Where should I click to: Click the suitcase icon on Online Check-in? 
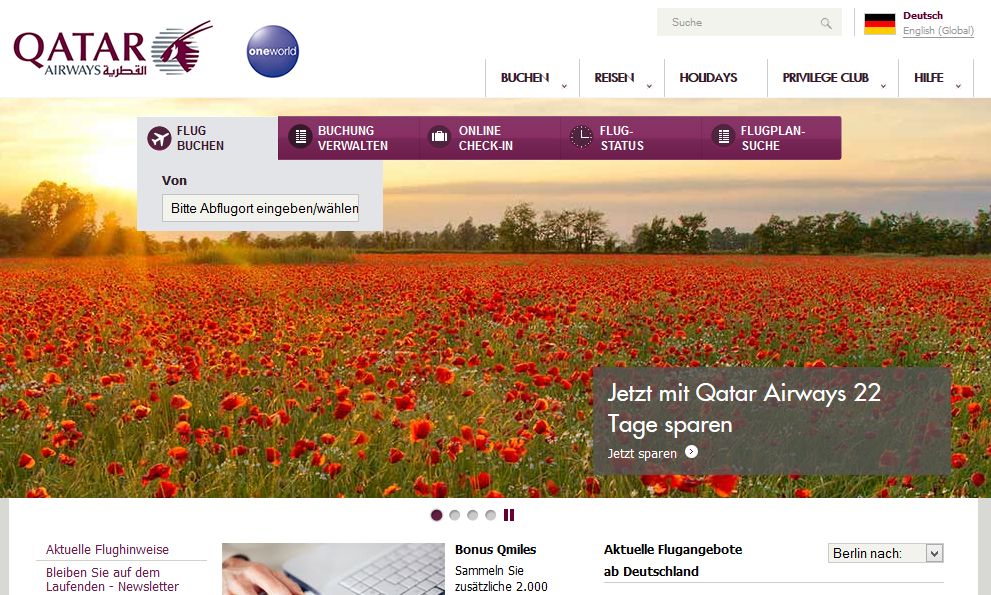439,136
